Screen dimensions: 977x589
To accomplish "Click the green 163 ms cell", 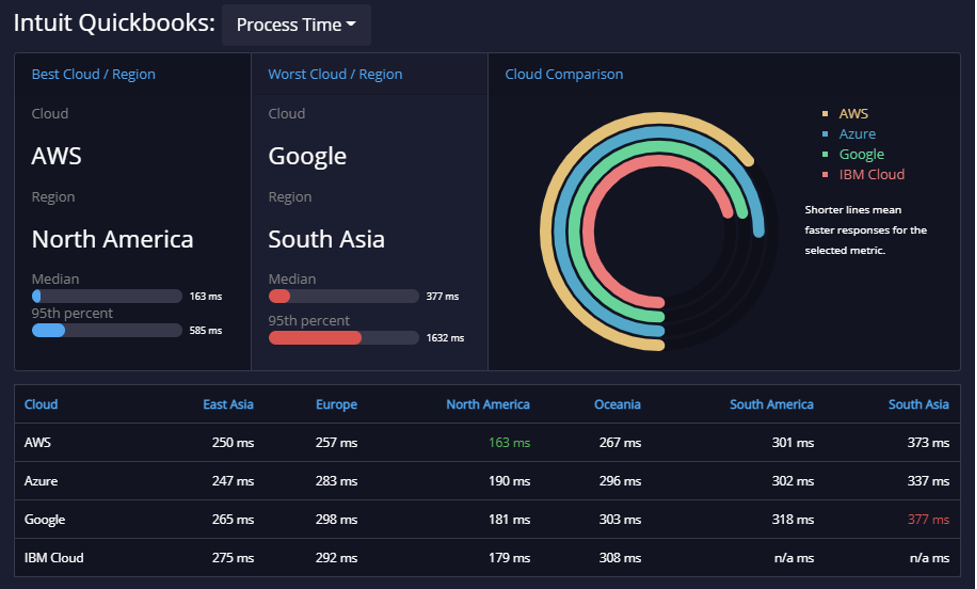I will coord(509,443).
